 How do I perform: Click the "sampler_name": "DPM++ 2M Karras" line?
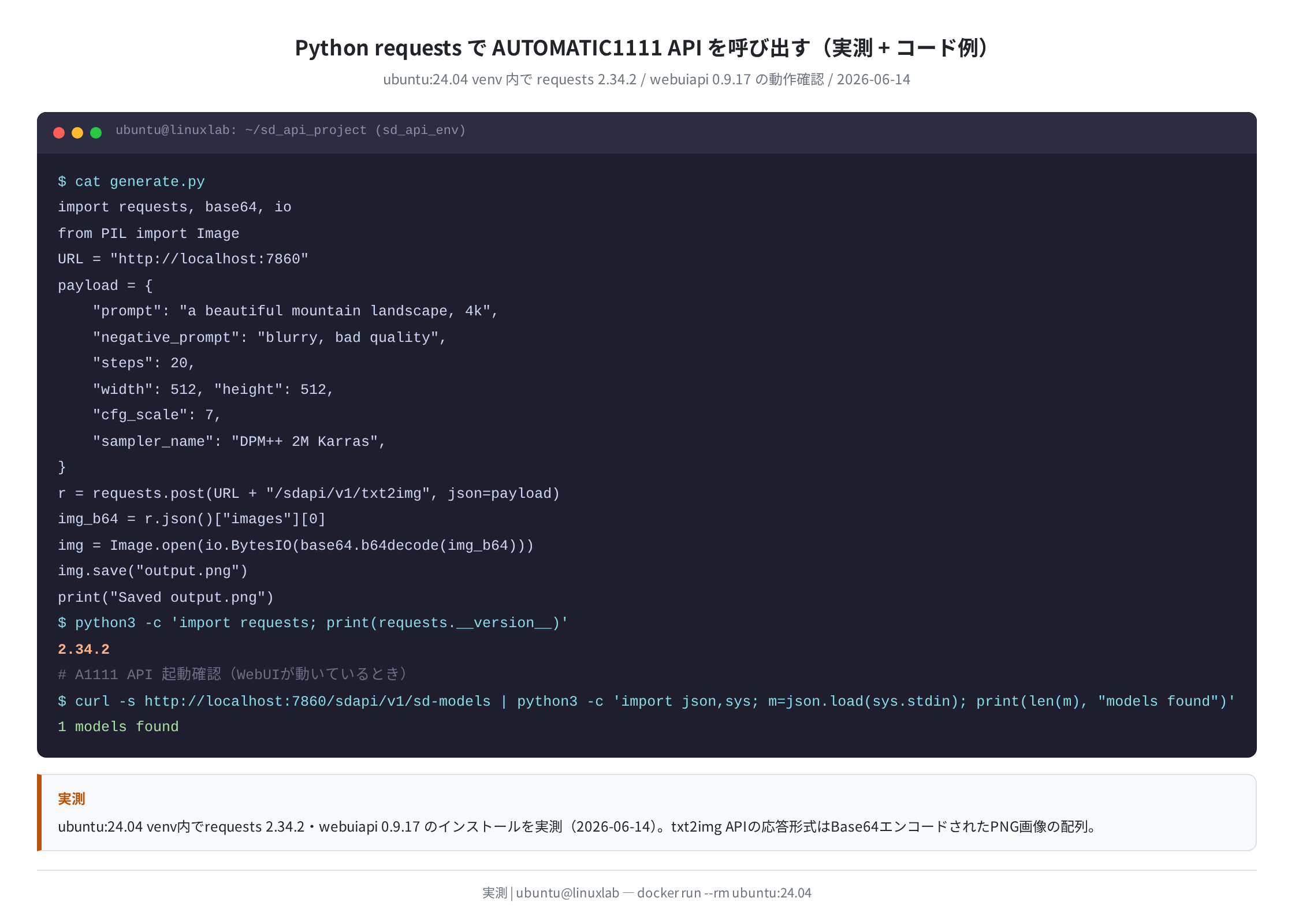[x=239, y=441]
